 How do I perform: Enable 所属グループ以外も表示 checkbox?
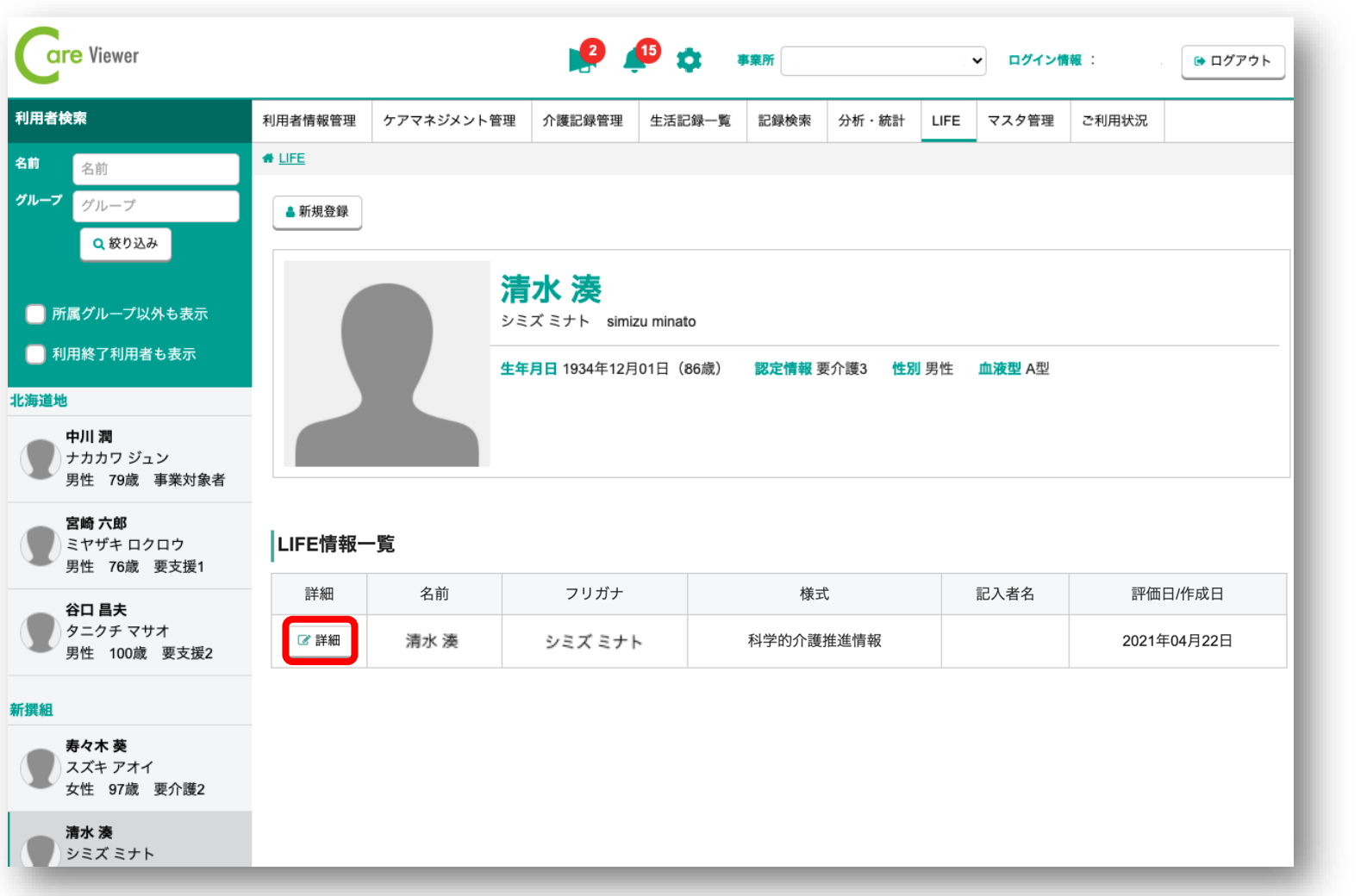(35, 314)
